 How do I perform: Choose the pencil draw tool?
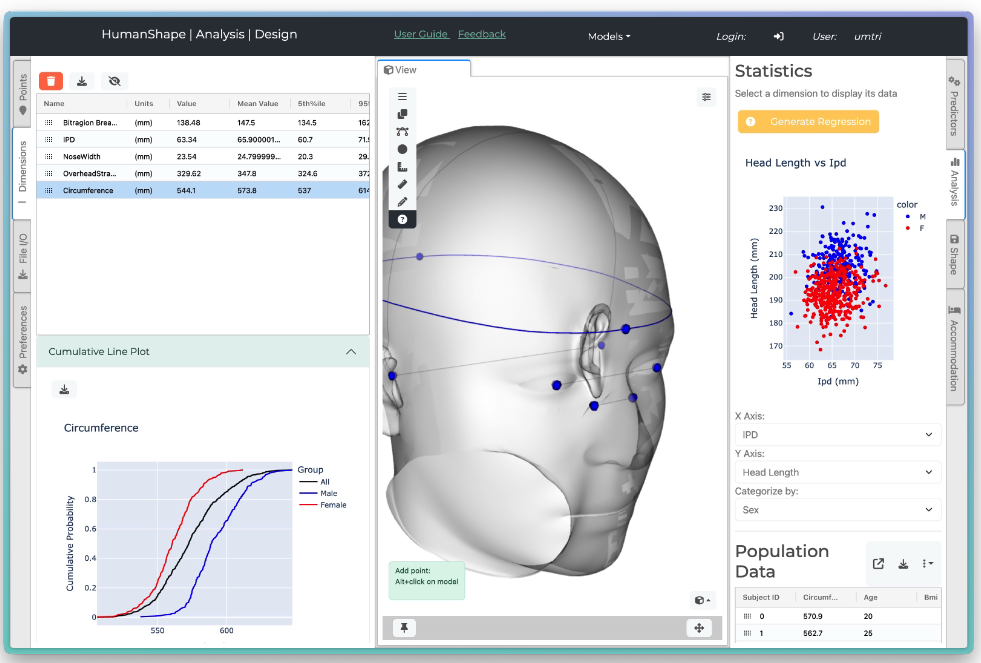[x=402, y=202]
